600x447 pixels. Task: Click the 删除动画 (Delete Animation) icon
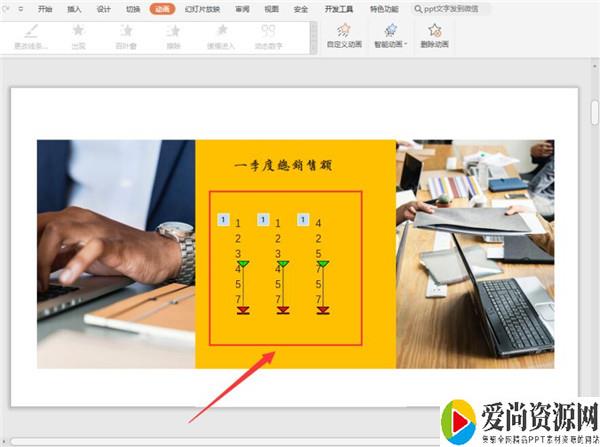coord(433,36)
